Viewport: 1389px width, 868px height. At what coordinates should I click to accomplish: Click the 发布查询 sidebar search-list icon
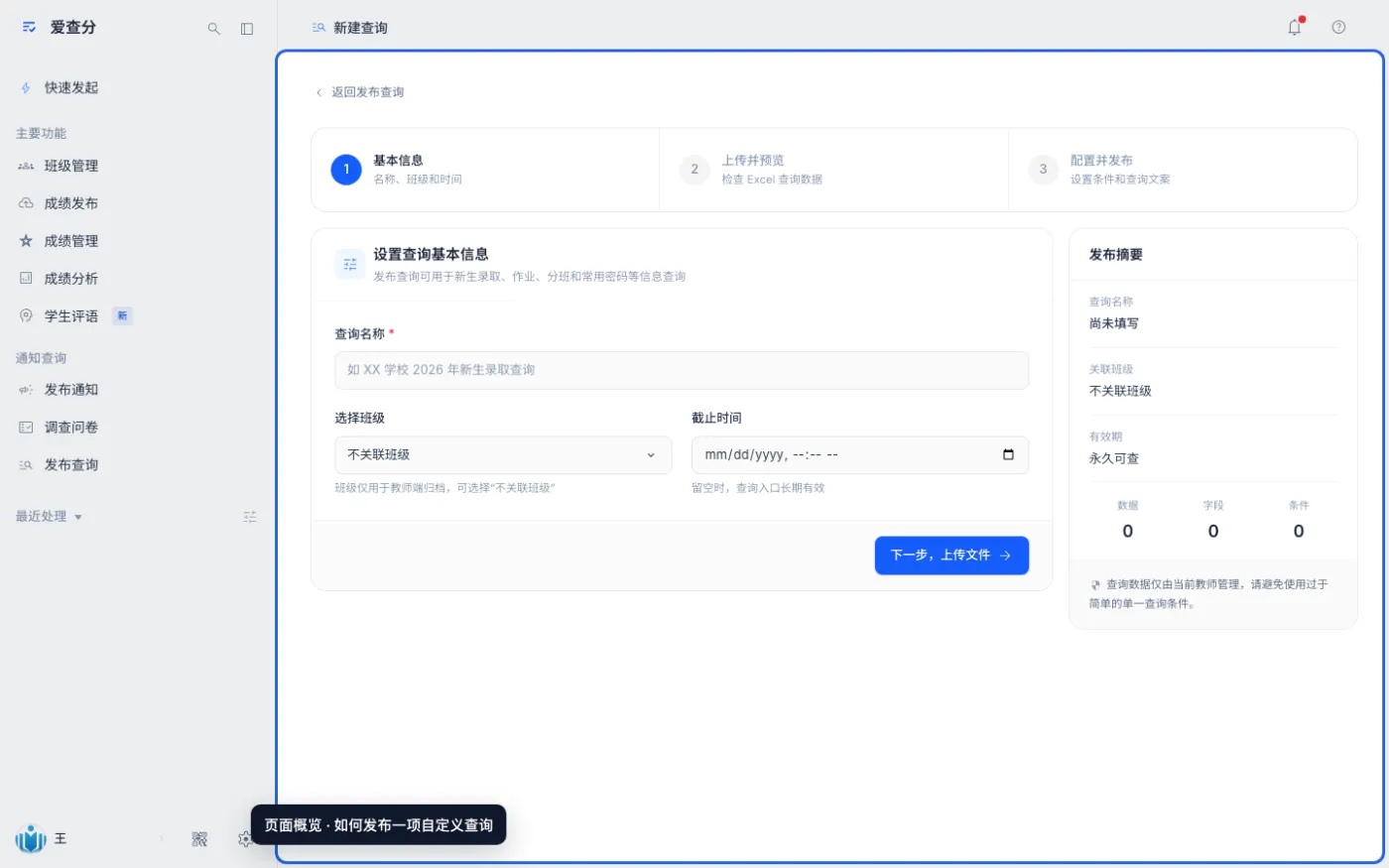(x=26, y=465)
